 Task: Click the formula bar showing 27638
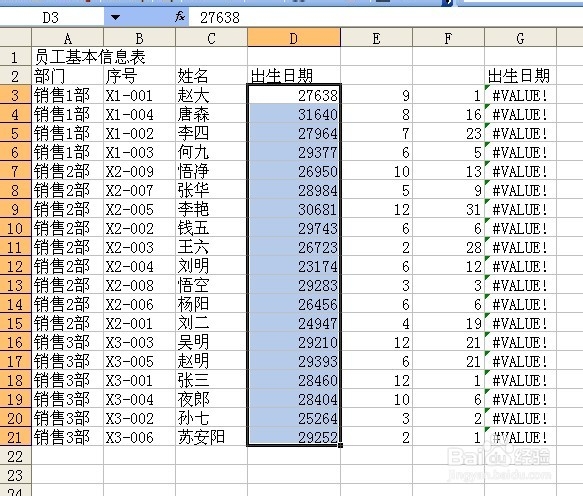[385, 17]
